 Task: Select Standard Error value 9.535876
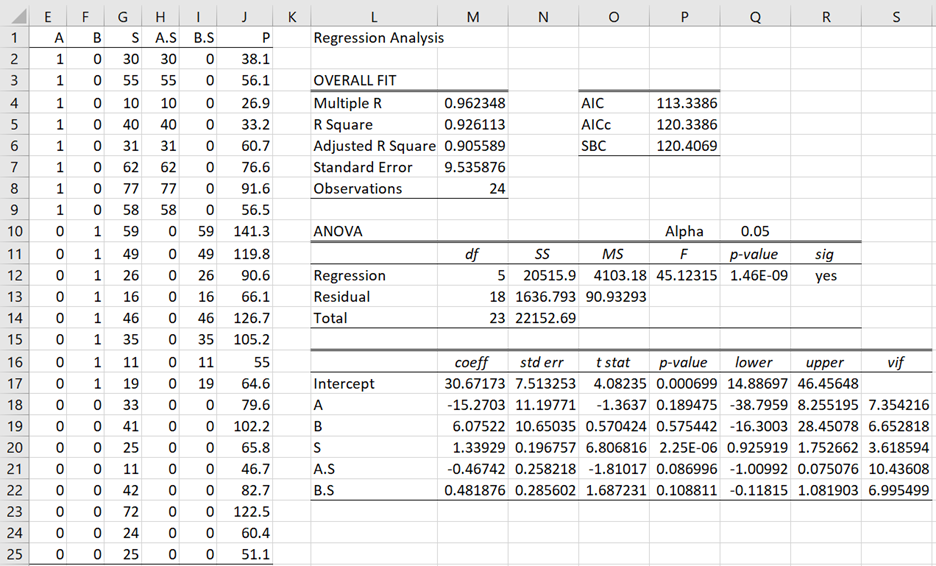(475, 167)
